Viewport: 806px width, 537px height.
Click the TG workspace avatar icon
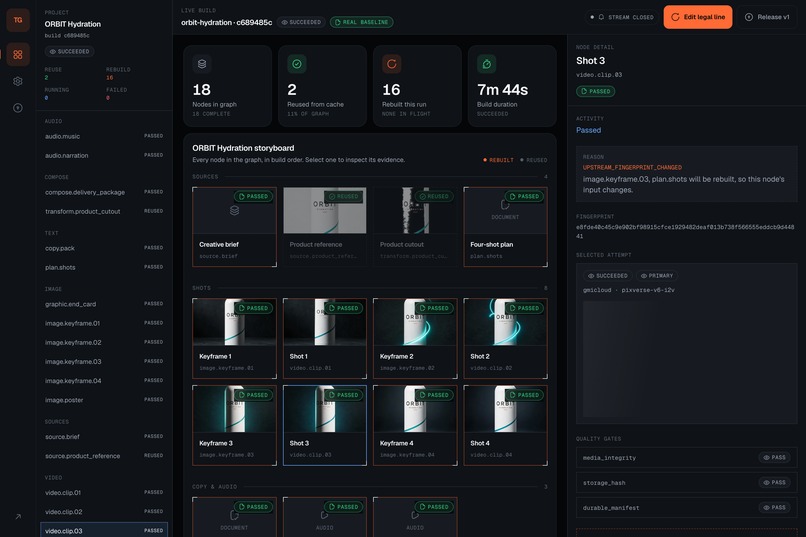pos(18,20)
